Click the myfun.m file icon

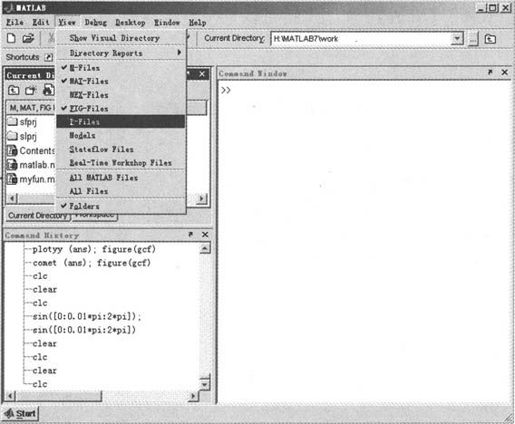tap(12, 179)
